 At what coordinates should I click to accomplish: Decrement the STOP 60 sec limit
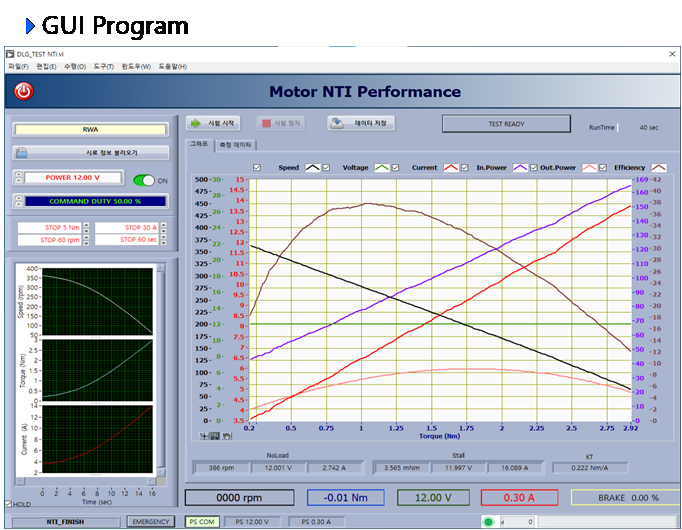coord(164,243)
